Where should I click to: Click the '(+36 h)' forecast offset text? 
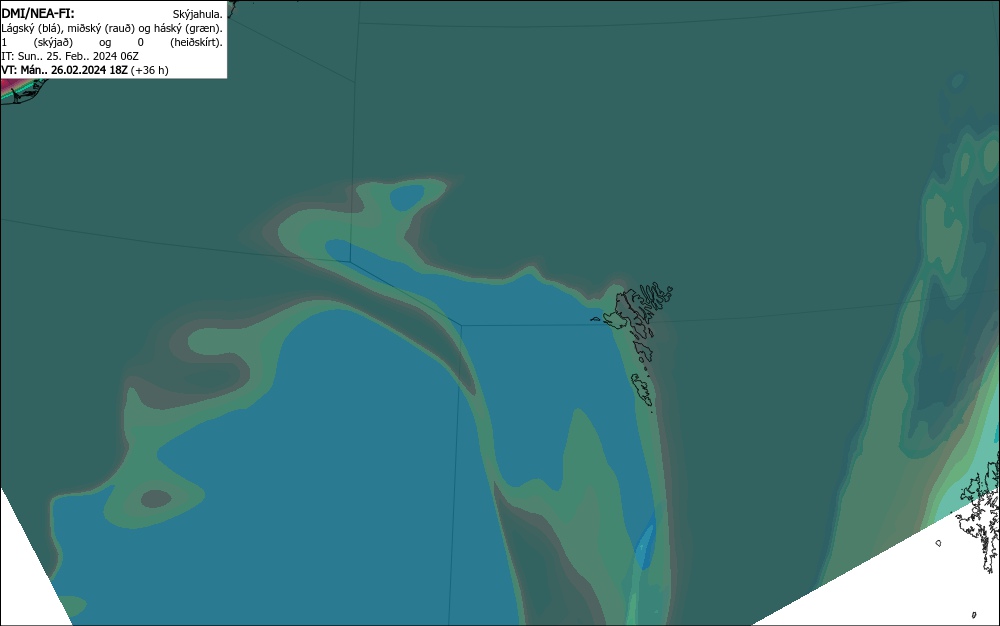(150, 70)
